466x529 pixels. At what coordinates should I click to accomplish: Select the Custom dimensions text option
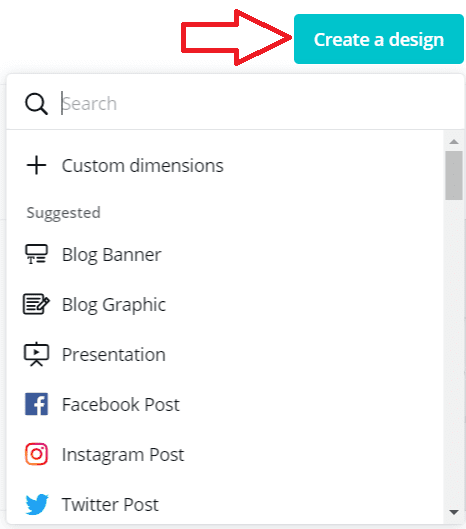point(142,166)
